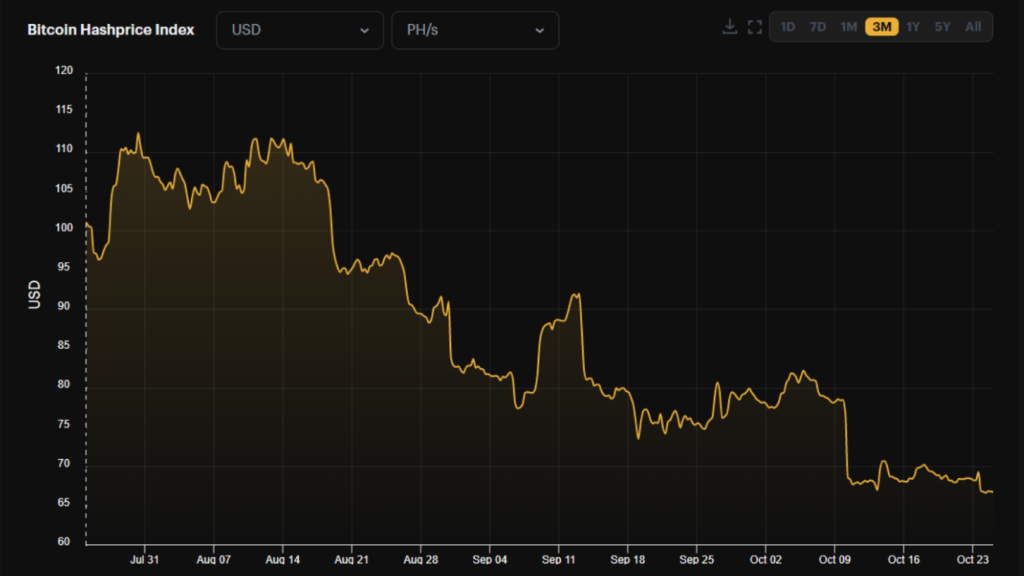Screen dimensions: 1024x576
Task: Switch chart to 7D range
Action: (x=818, y=27)
